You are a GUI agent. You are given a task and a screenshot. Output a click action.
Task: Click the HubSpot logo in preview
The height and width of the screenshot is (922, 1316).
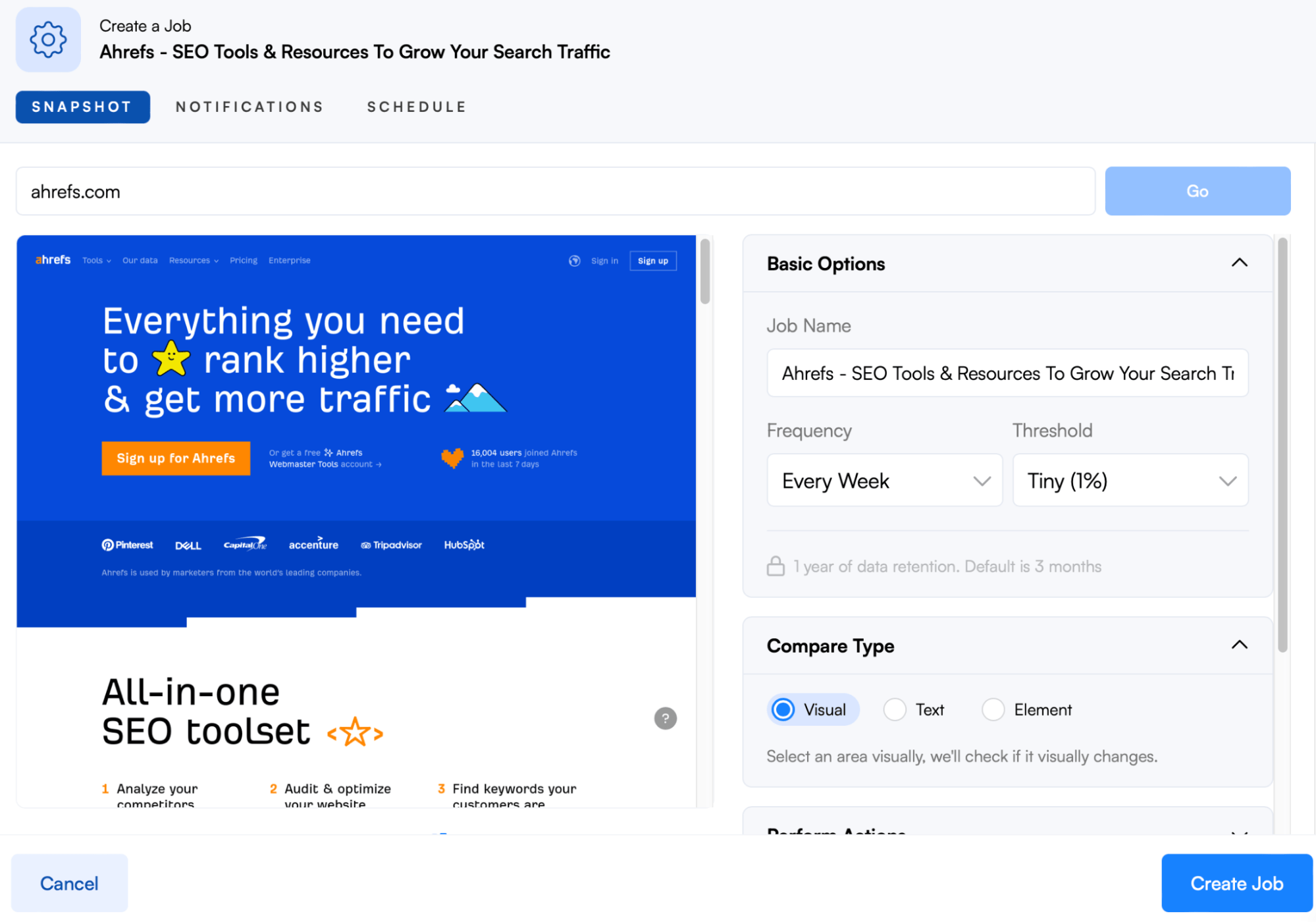point(464,545)
